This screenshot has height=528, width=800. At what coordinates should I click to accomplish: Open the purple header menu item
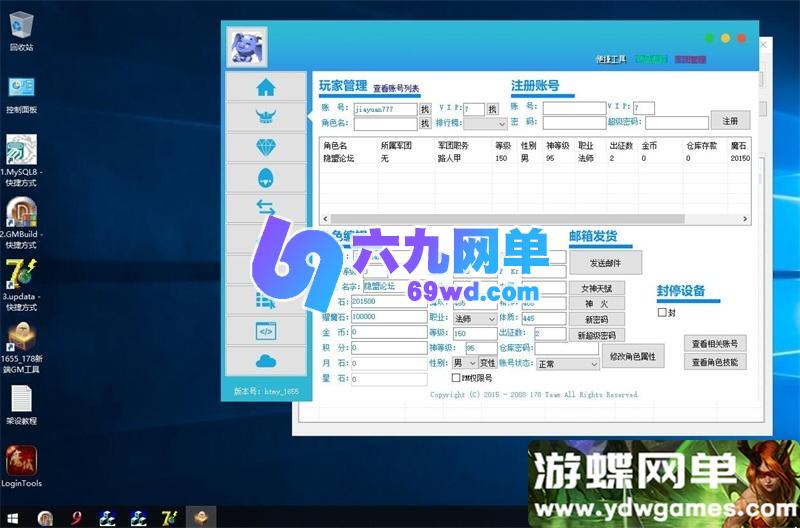690,60
